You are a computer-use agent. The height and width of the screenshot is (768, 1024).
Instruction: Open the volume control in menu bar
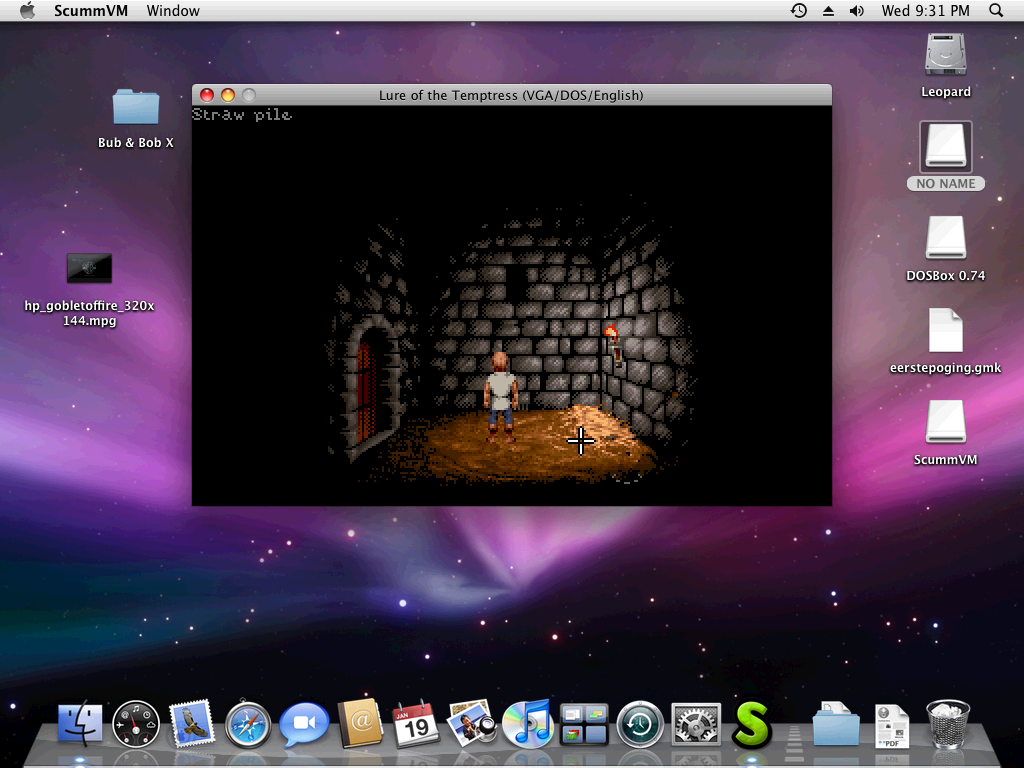856,11
